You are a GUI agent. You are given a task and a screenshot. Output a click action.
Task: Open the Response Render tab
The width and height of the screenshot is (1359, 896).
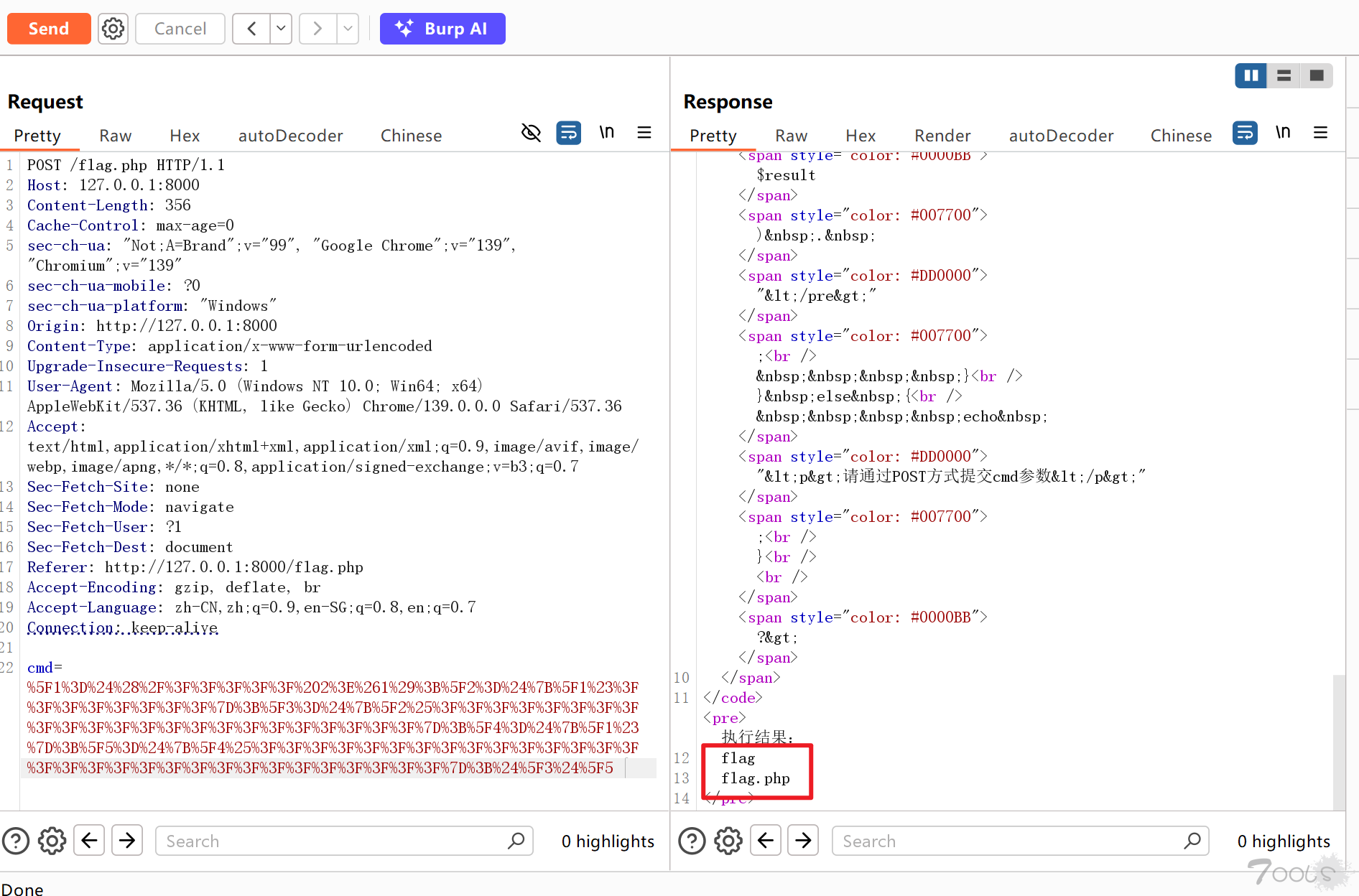click(942, 136)
